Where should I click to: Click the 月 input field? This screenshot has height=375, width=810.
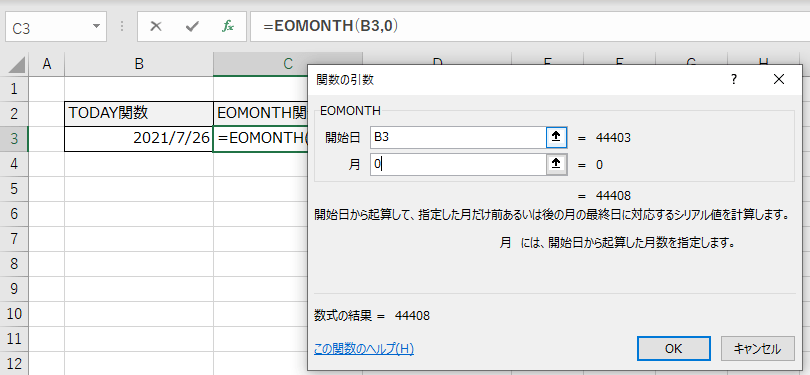click(458, 164)
